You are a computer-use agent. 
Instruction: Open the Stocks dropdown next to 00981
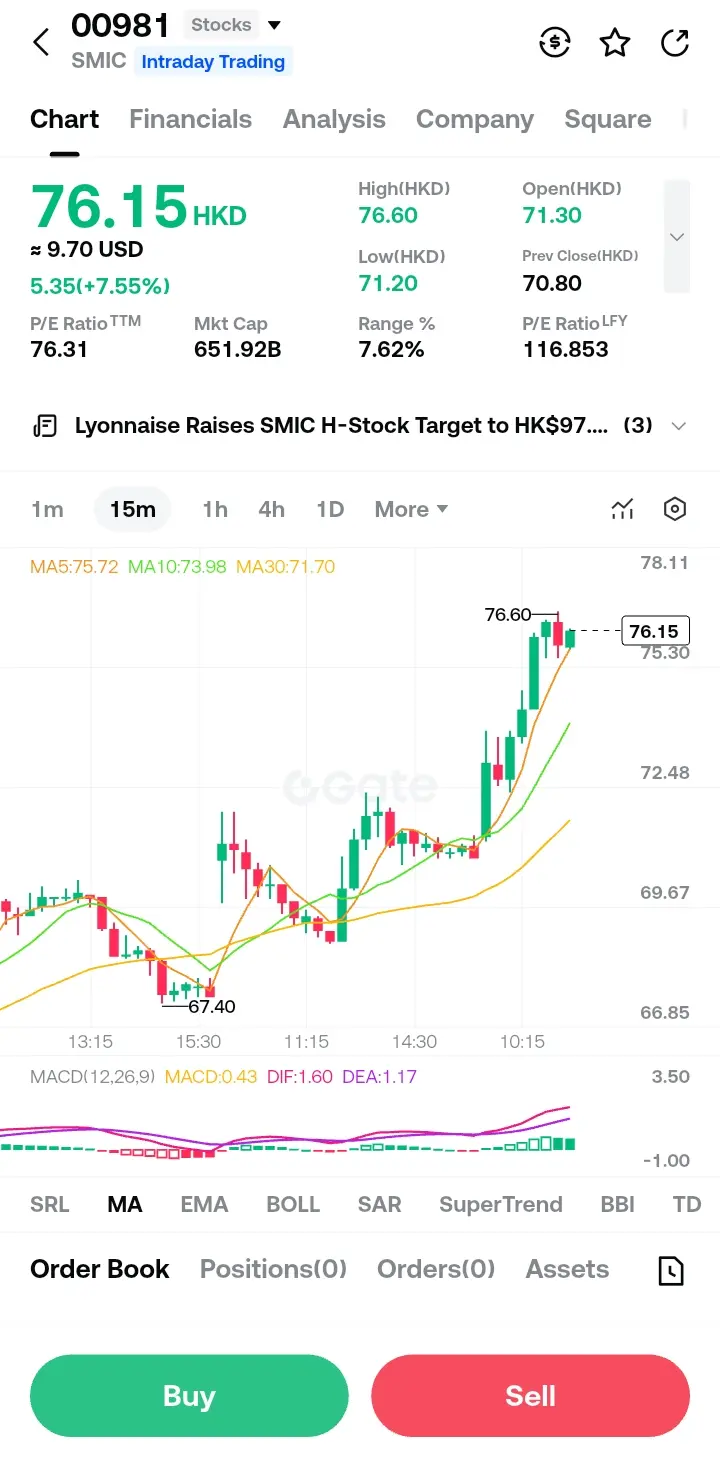click(x=236, y=25)
